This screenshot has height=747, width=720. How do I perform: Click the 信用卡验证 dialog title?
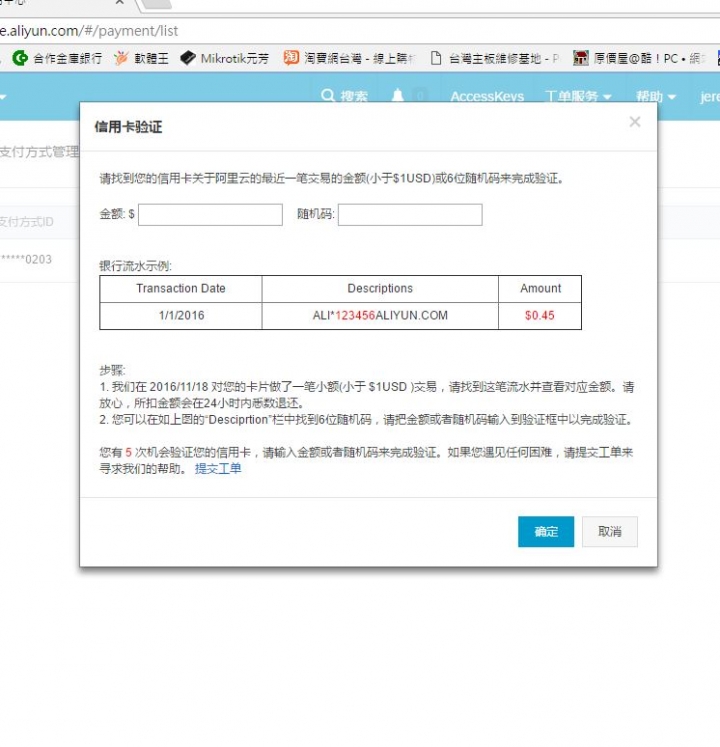(128, 127)
